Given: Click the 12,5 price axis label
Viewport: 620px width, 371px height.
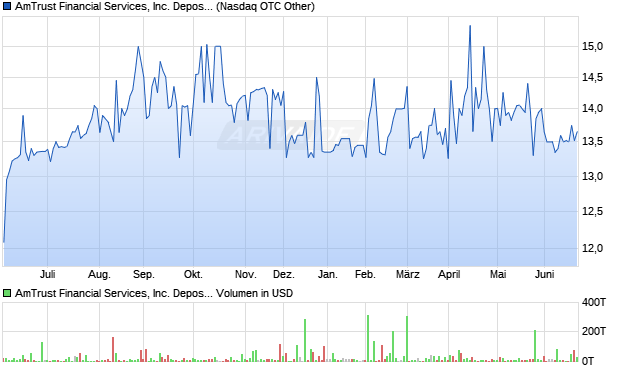Looking at the screenshot, I should [592, 212].
